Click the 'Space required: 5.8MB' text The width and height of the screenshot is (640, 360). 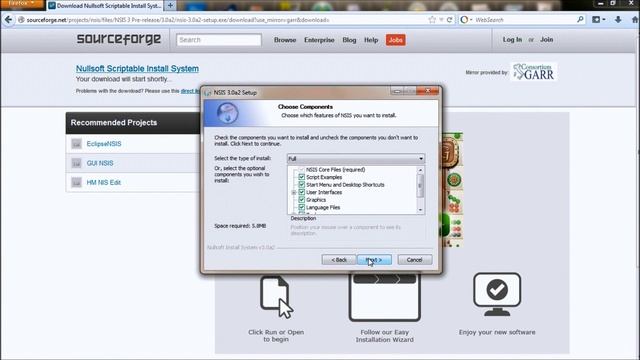[x=240, y=226]
